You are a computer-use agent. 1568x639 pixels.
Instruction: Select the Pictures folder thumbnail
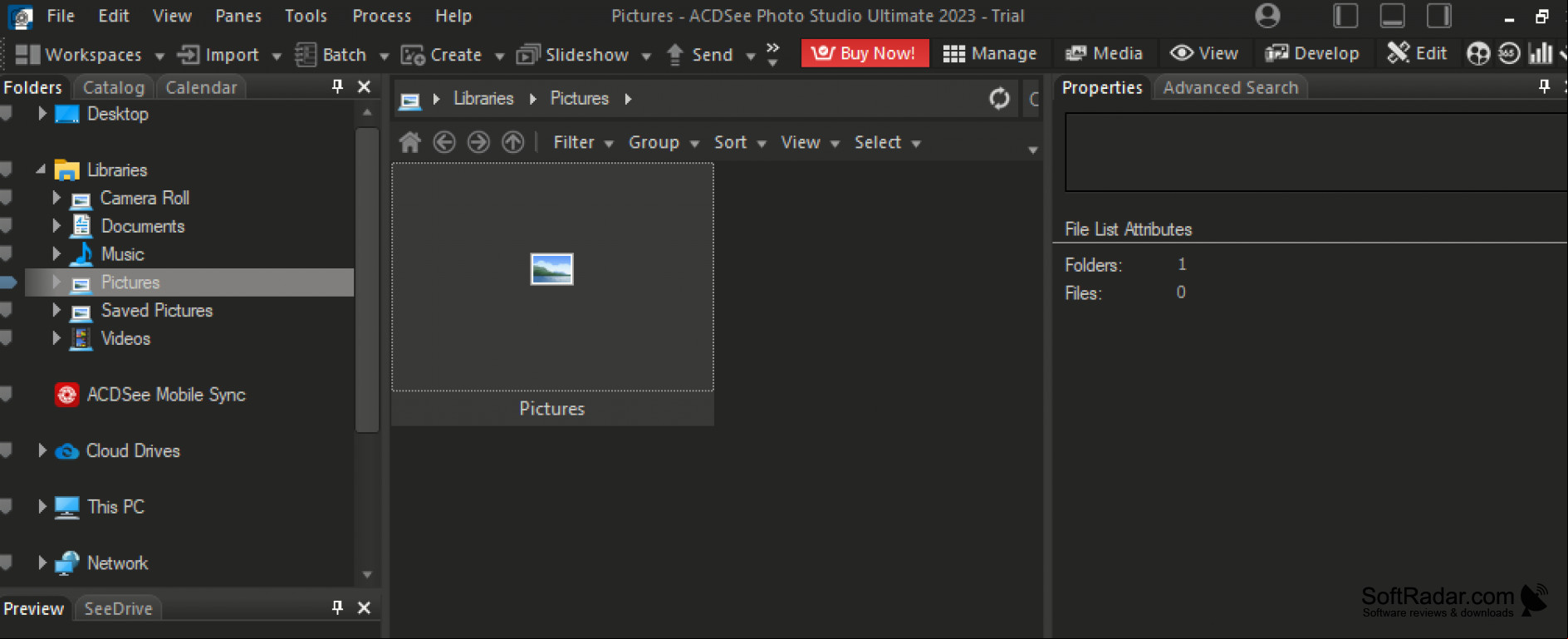(552, 294)
